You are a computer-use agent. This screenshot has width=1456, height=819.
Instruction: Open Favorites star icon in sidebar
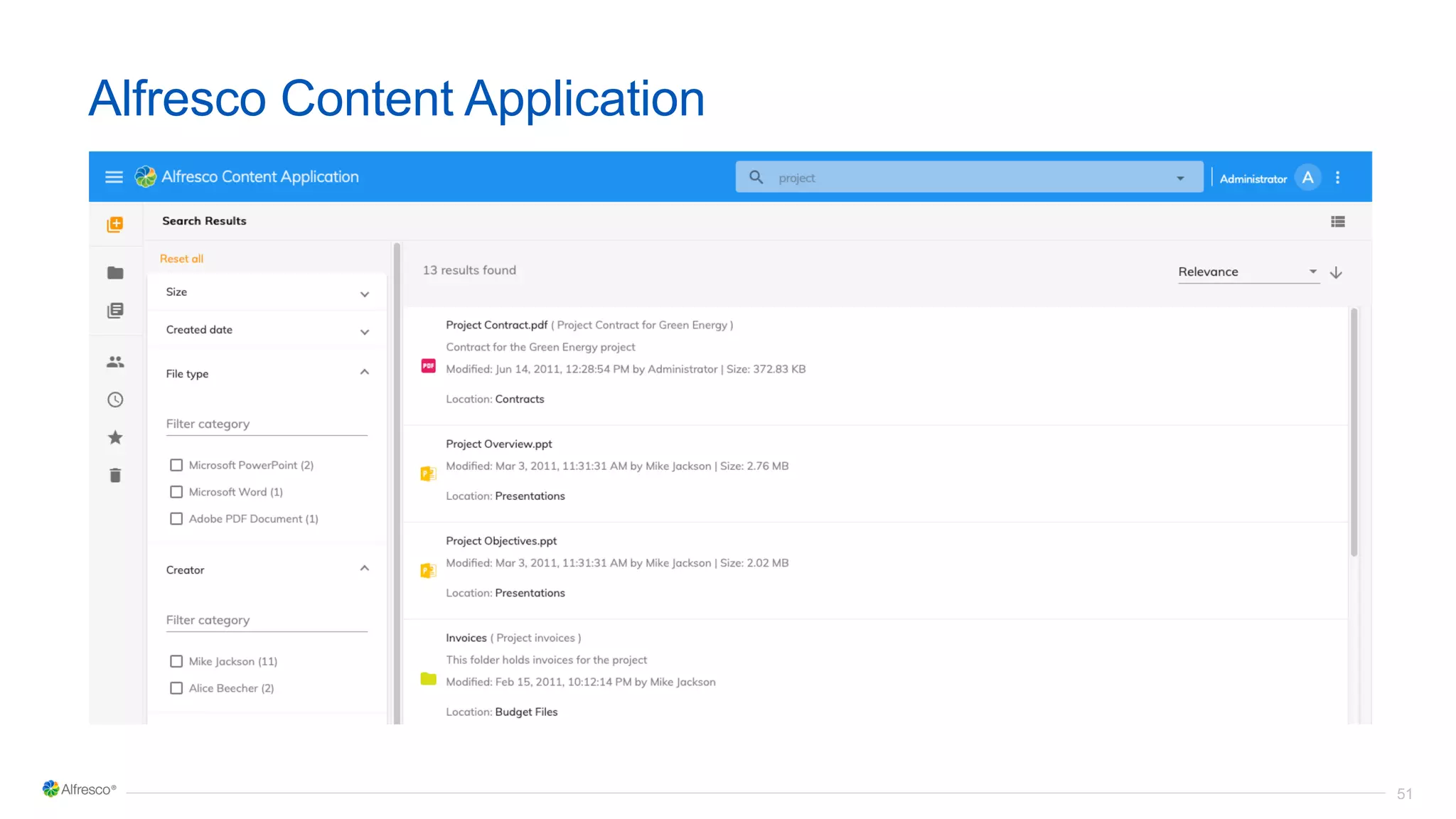pos(115,437)
